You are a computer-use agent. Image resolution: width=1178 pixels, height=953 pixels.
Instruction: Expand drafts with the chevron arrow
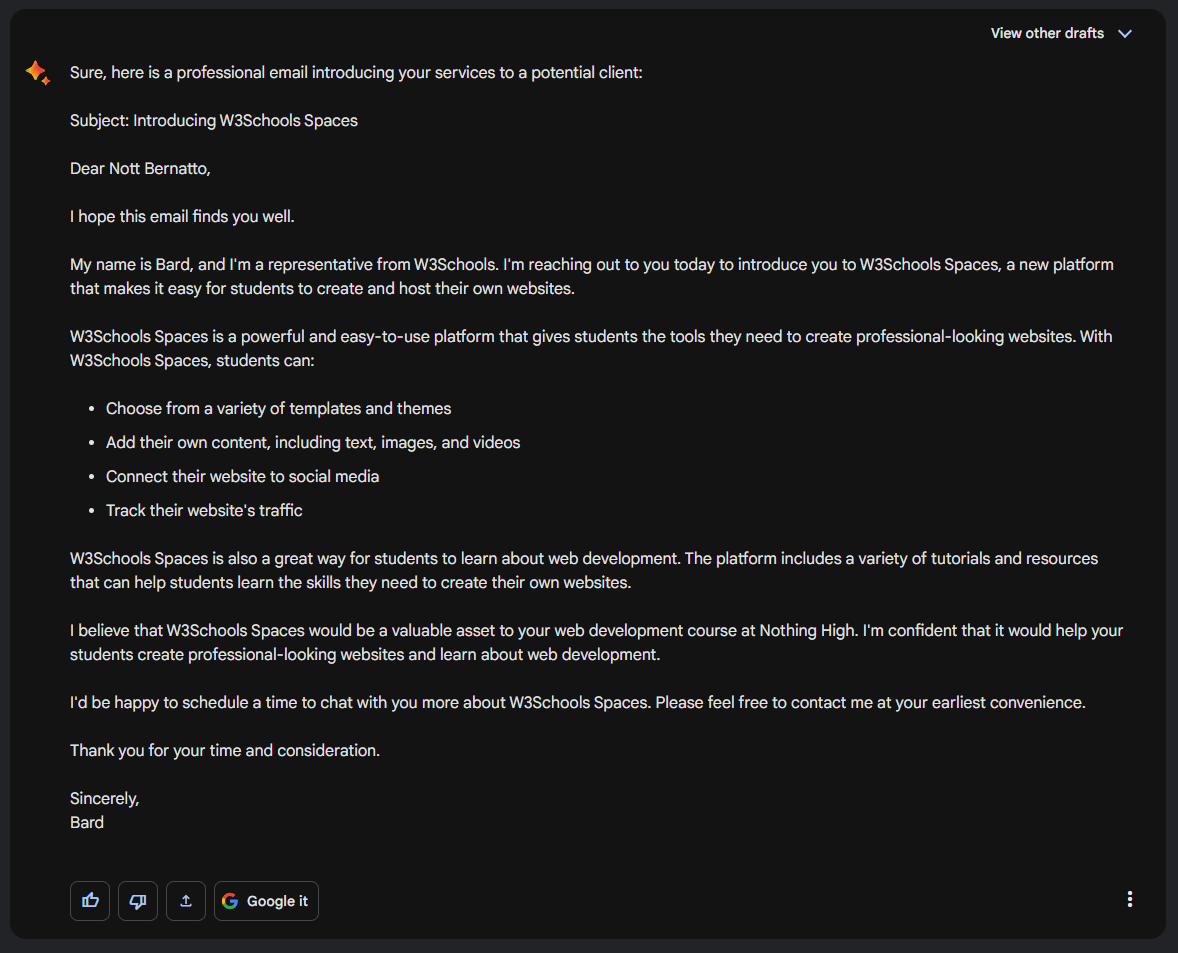click(x=1125, y=34)
